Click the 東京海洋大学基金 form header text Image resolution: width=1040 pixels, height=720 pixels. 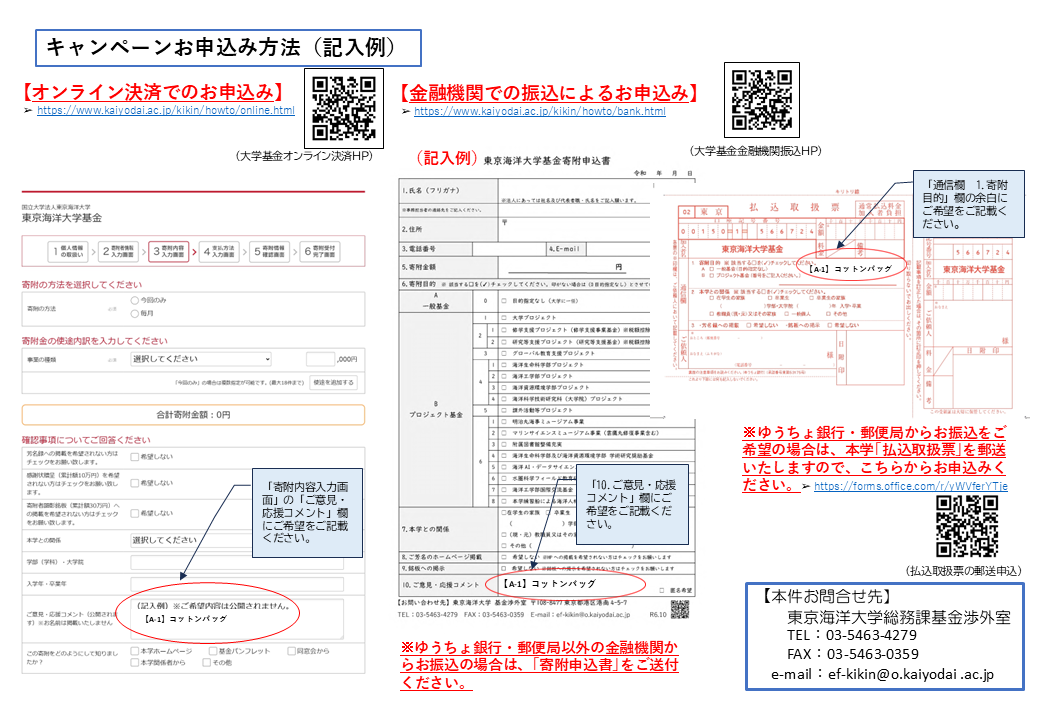pos(62,217)
